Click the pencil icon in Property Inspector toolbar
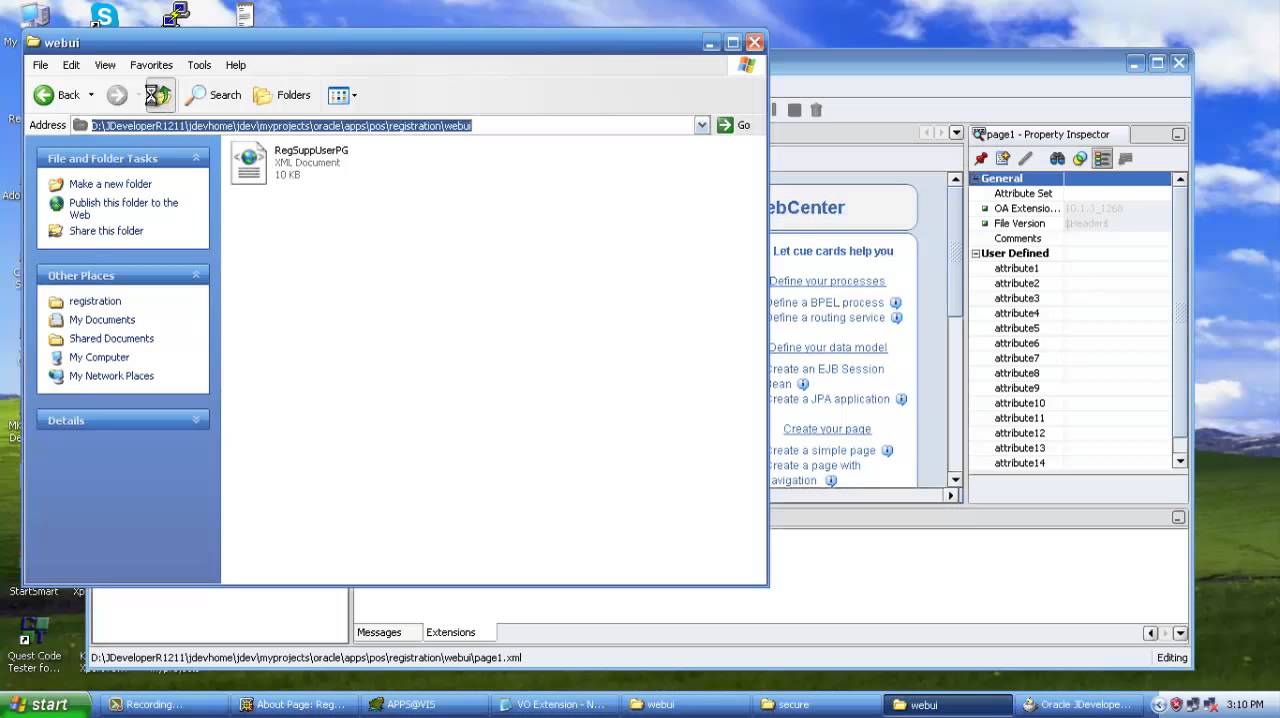Viewport: 1280px width, 718px height. 1026,159
